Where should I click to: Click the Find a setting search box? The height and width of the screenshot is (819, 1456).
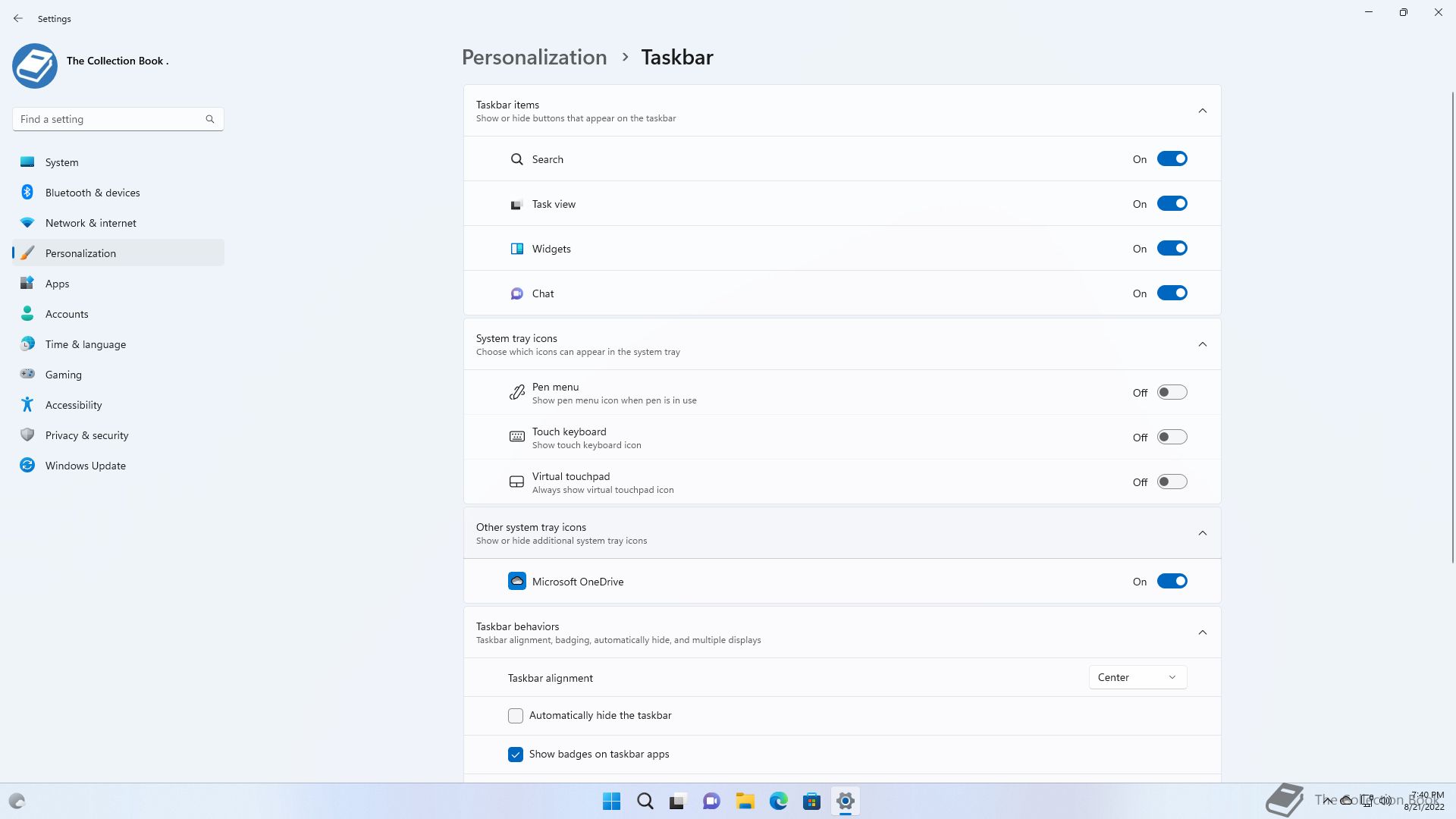click(118, 119)
